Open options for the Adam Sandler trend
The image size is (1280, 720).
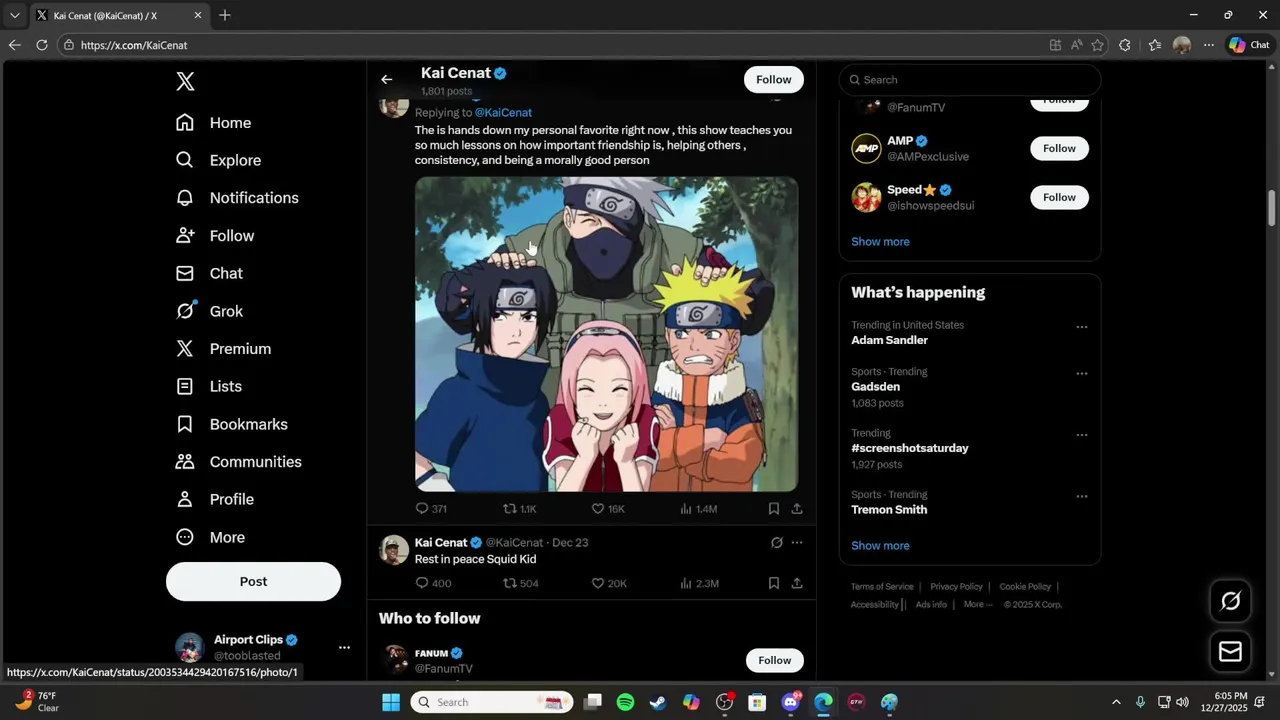tap(1081, 327)
